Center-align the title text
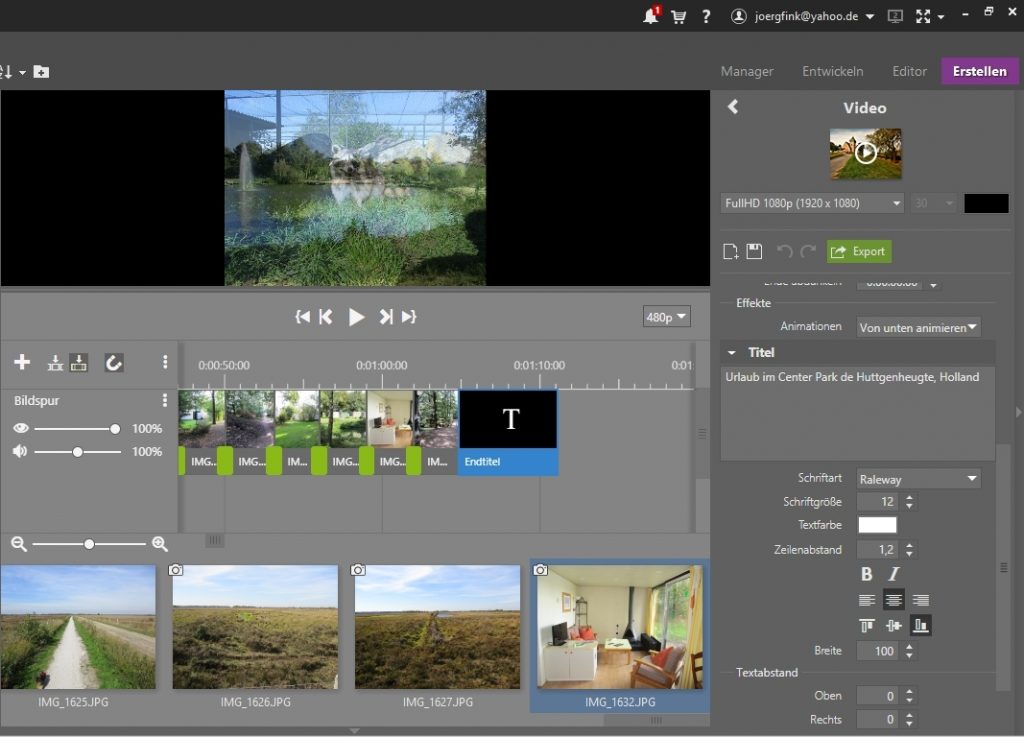The image size is (1024, 737). tap(893, 600)
